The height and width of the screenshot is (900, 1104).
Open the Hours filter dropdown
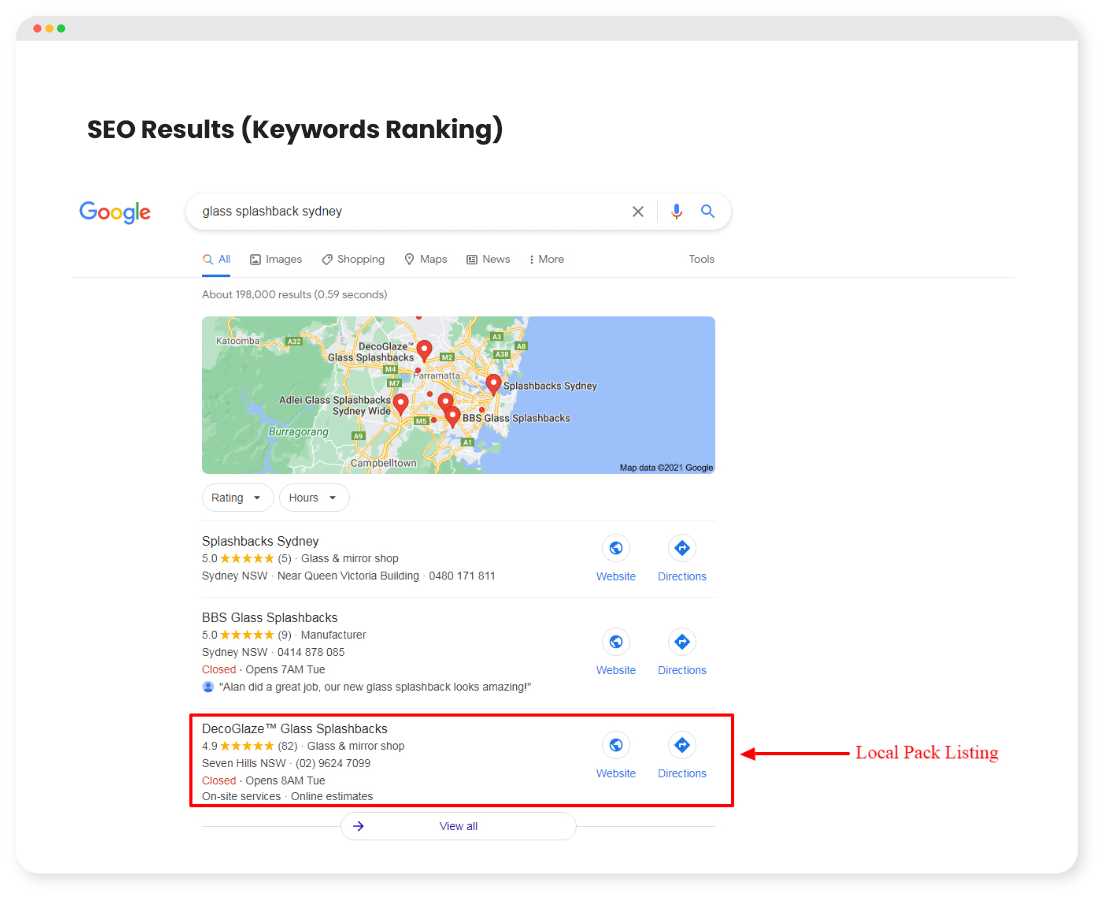point(314,498)
